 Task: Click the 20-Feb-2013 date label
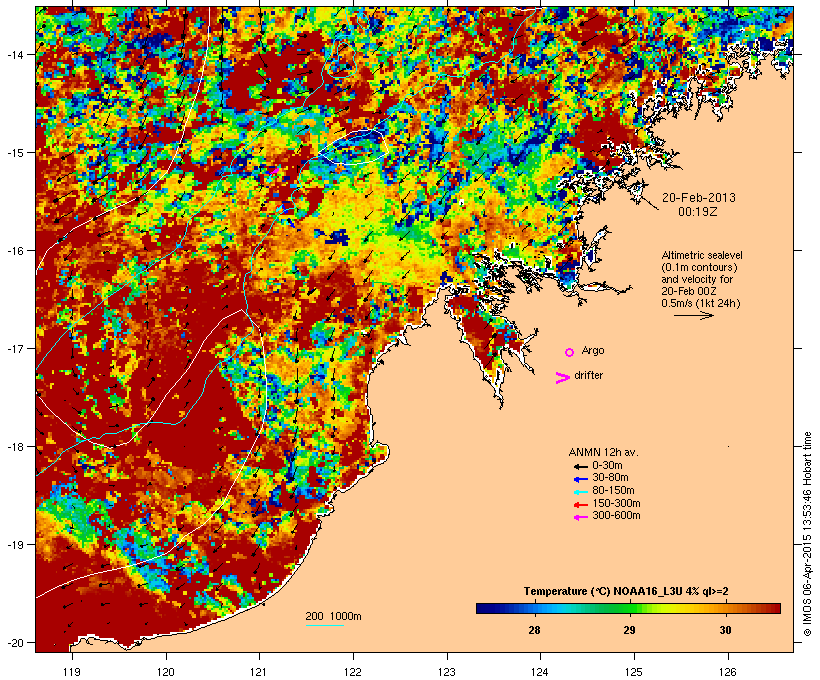pos(699,198)
